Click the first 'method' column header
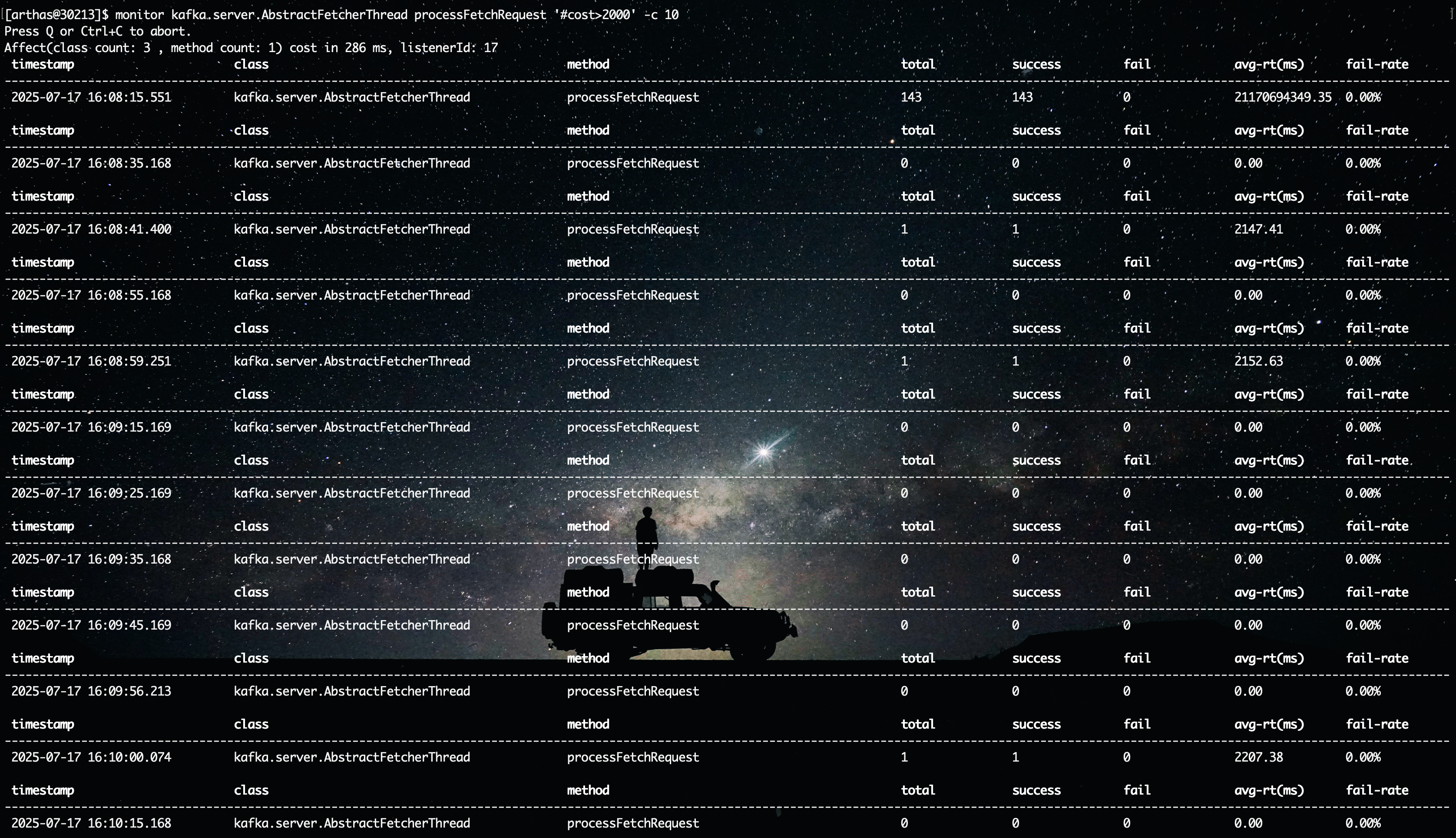This screenshot has width=1456, height=838. [x=588, y=64]
